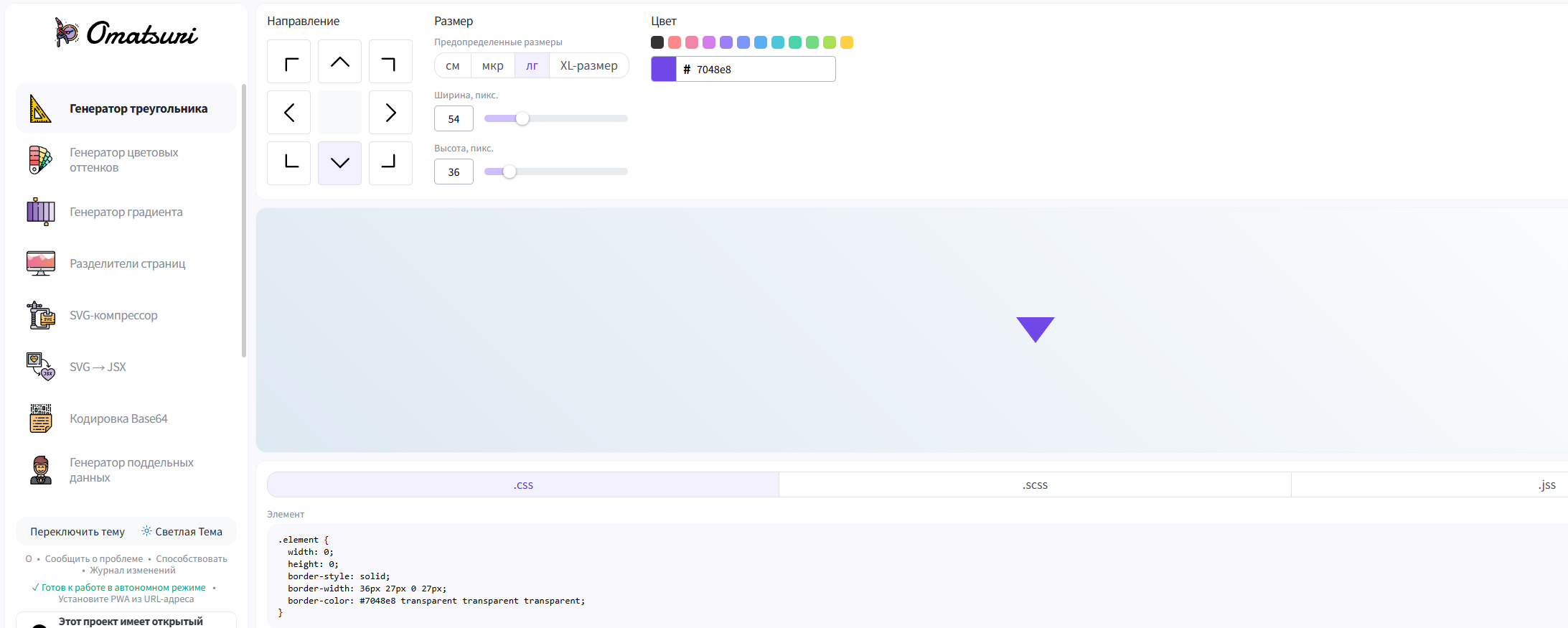Pick the blue color swatch
Screen dimensions: 1568x628
(761, 42)
